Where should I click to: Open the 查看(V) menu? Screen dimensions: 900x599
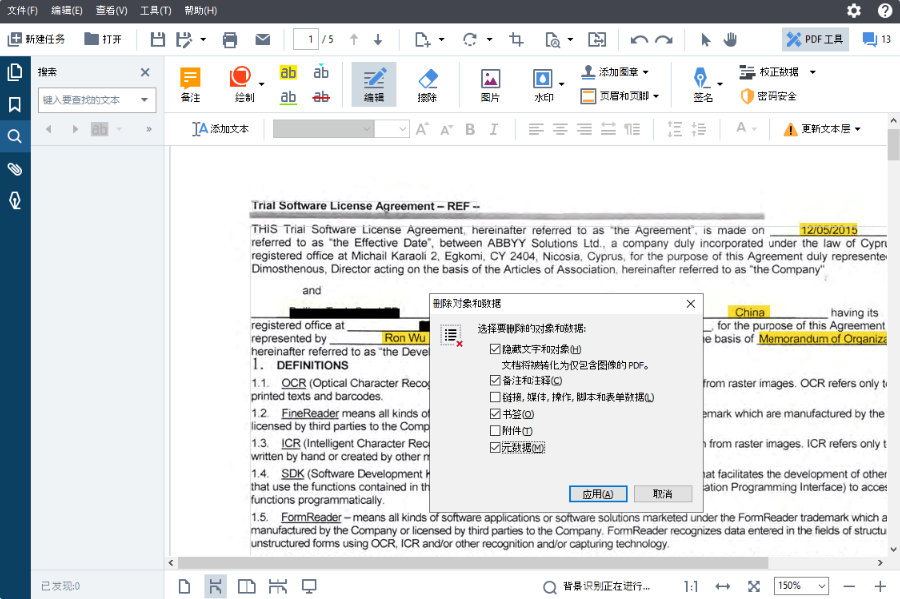111,10
